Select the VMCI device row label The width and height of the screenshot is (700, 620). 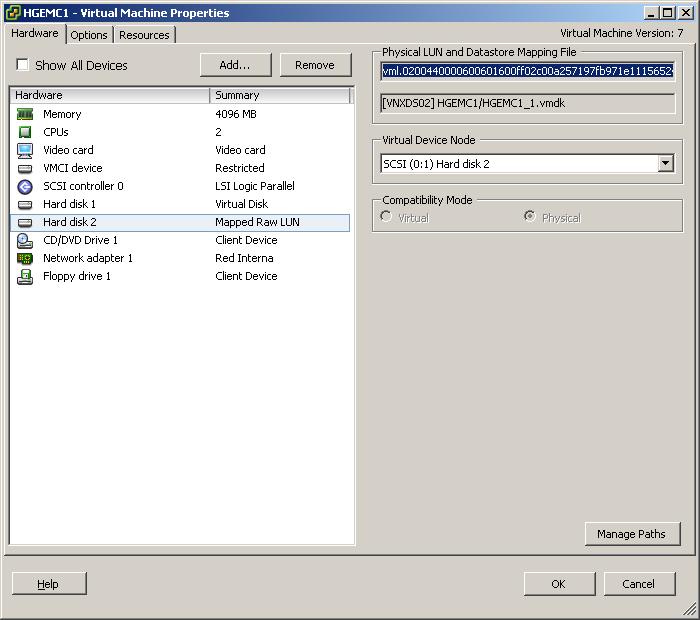click(x=73, y=168)
